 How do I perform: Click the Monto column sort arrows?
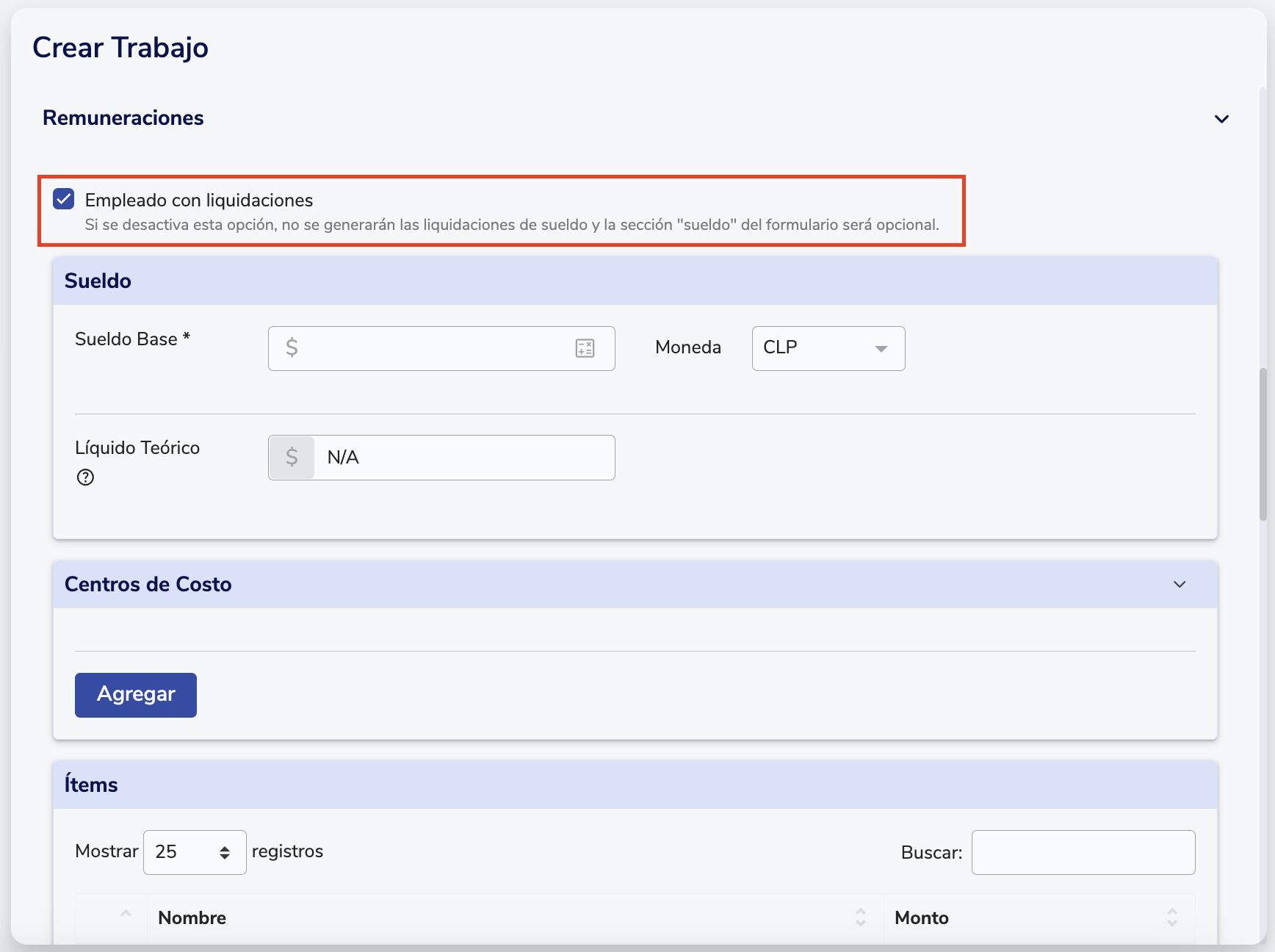[x=1171, y=917]
